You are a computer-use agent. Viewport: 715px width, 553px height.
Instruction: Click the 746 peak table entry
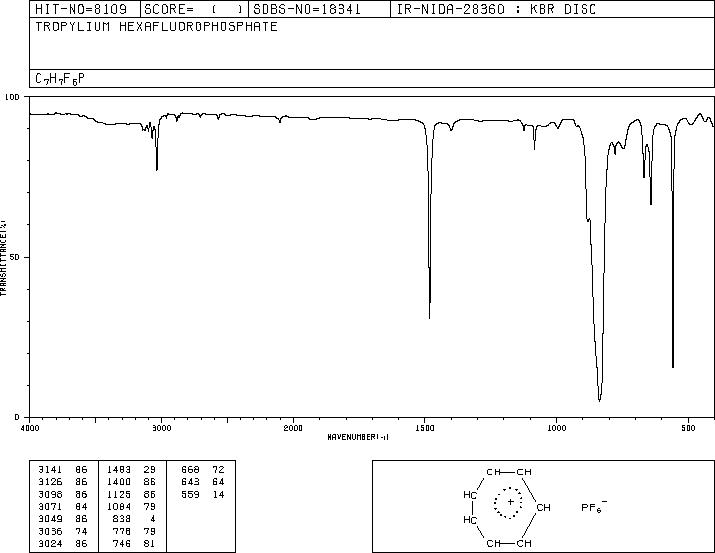point(122,544)
